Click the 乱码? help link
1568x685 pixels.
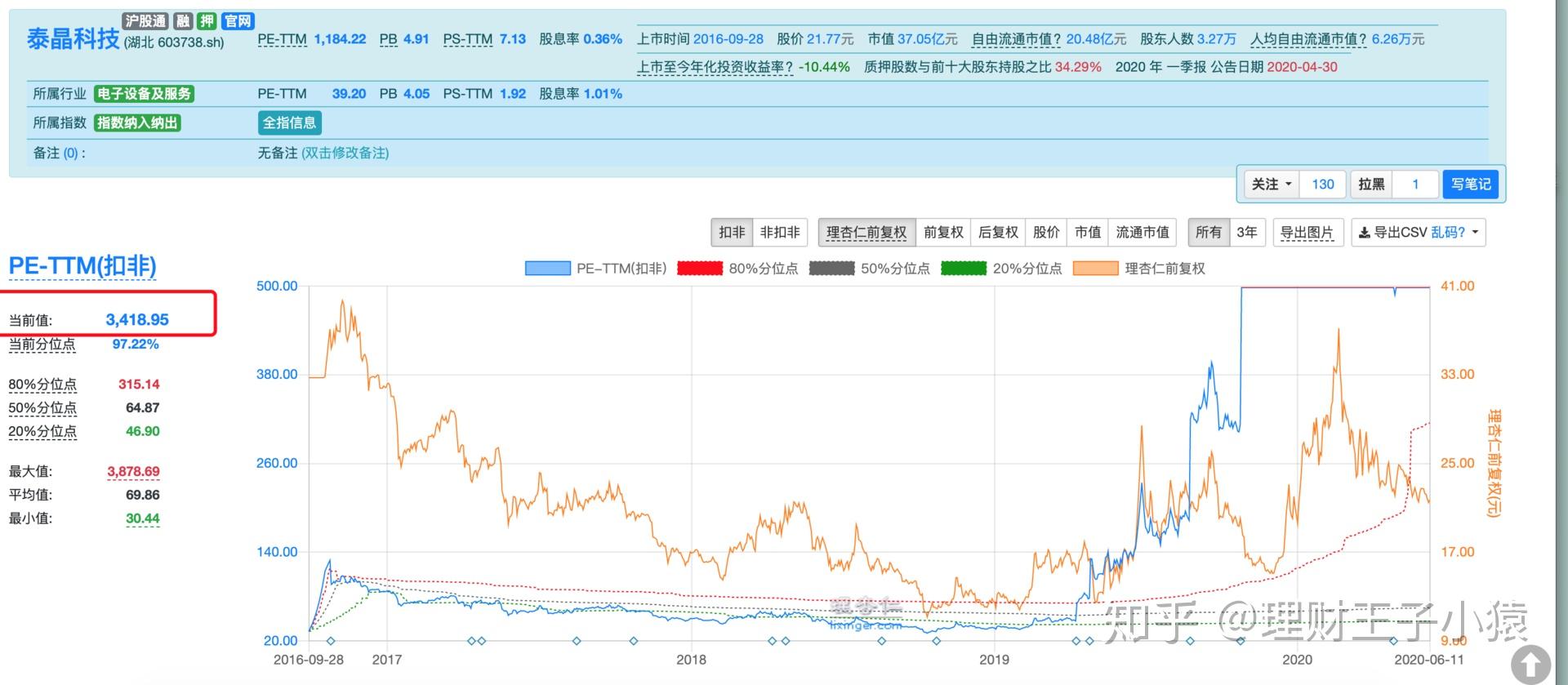pos(1448,233)
